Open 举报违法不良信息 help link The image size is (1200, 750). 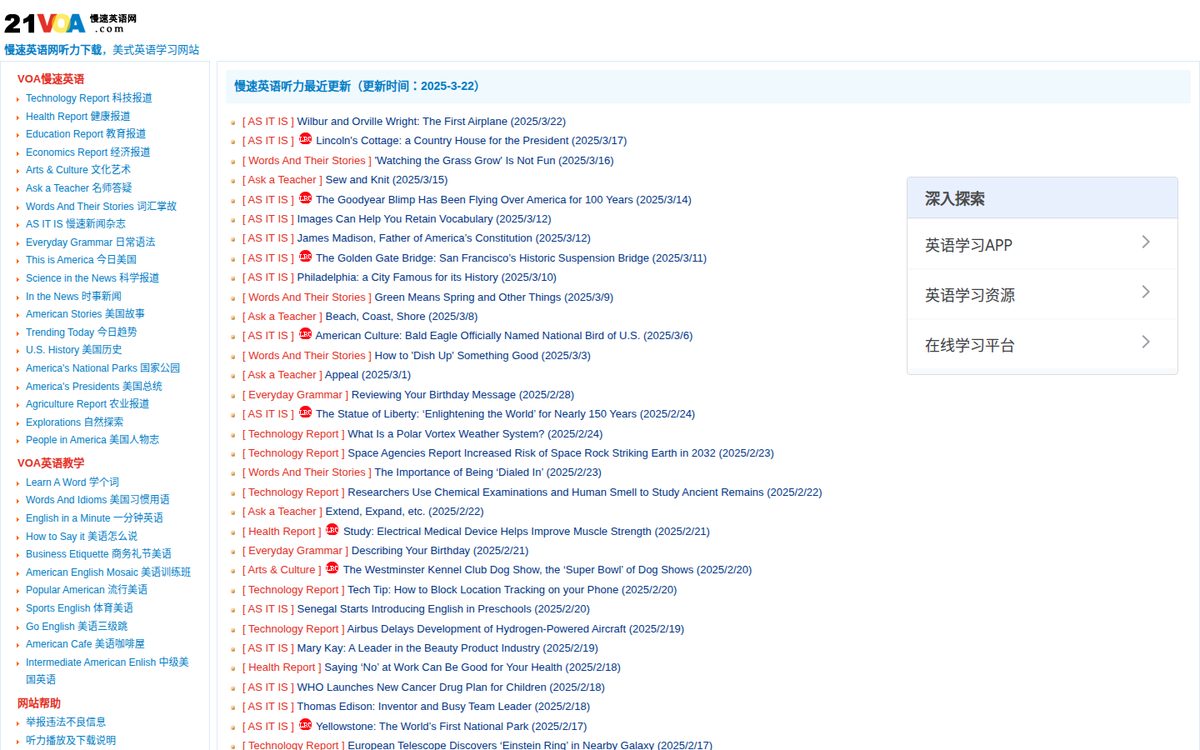[x=66, y=722]
